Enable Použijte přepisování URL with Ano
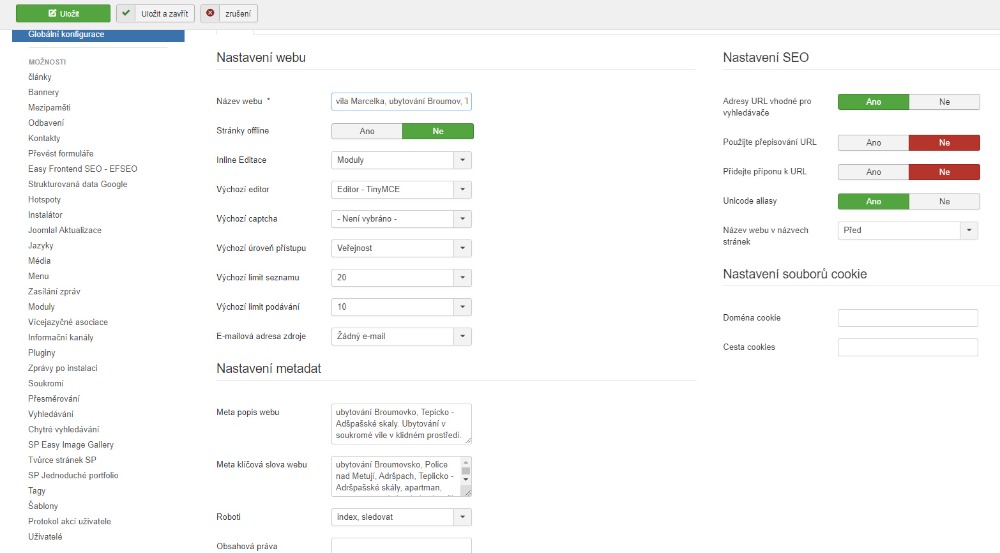Viewport: 1000px width, 553px height. (873, 142)
